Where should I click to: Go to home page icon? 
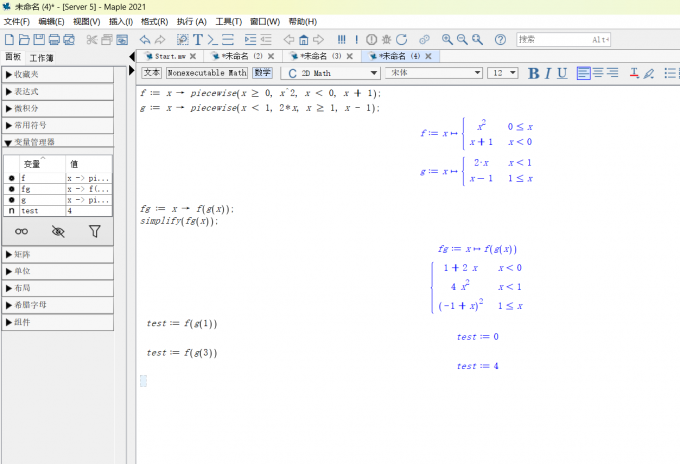coord(304,39)
